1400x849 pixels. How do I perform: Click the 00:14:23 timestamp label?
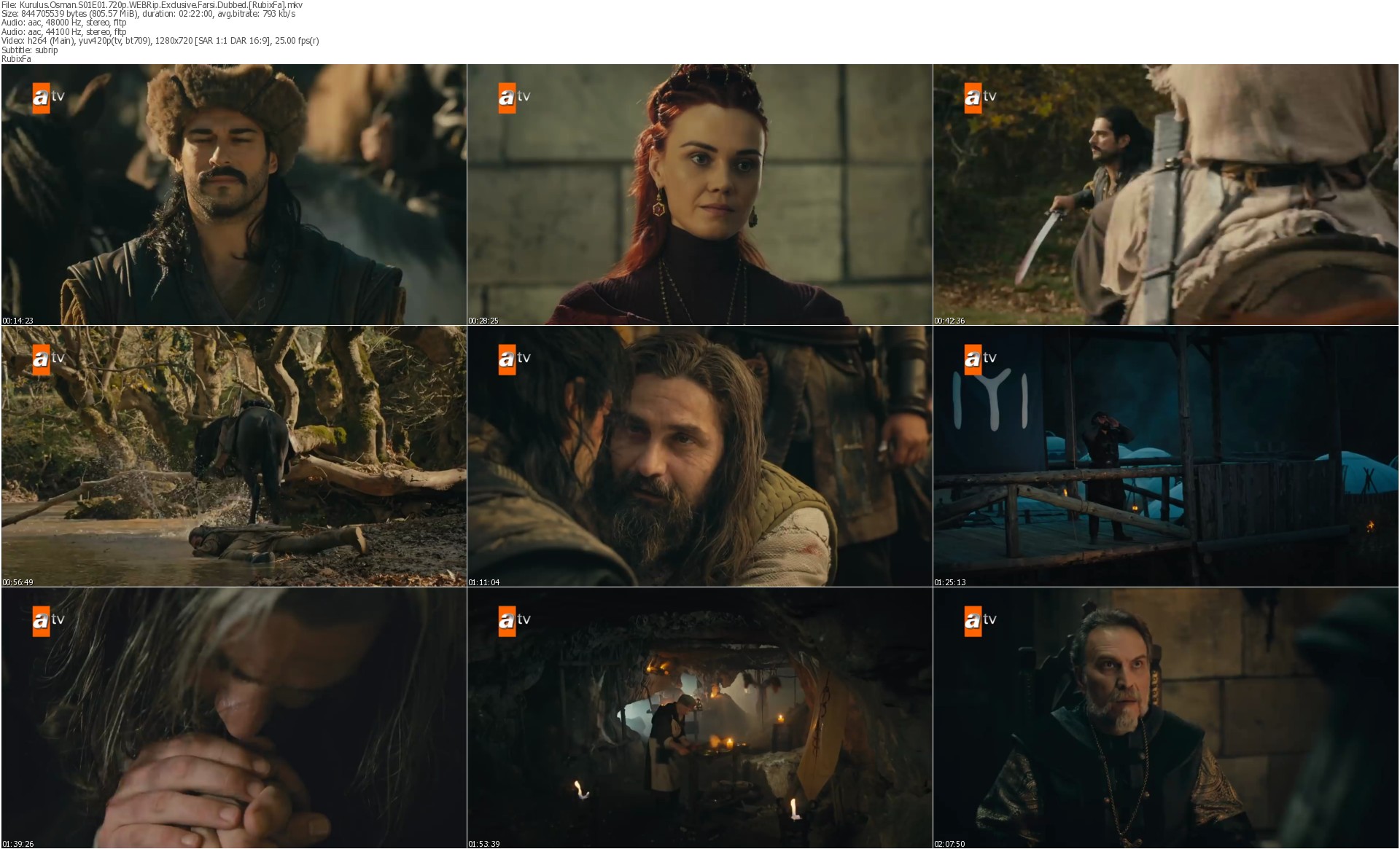(x=17, y=321)
